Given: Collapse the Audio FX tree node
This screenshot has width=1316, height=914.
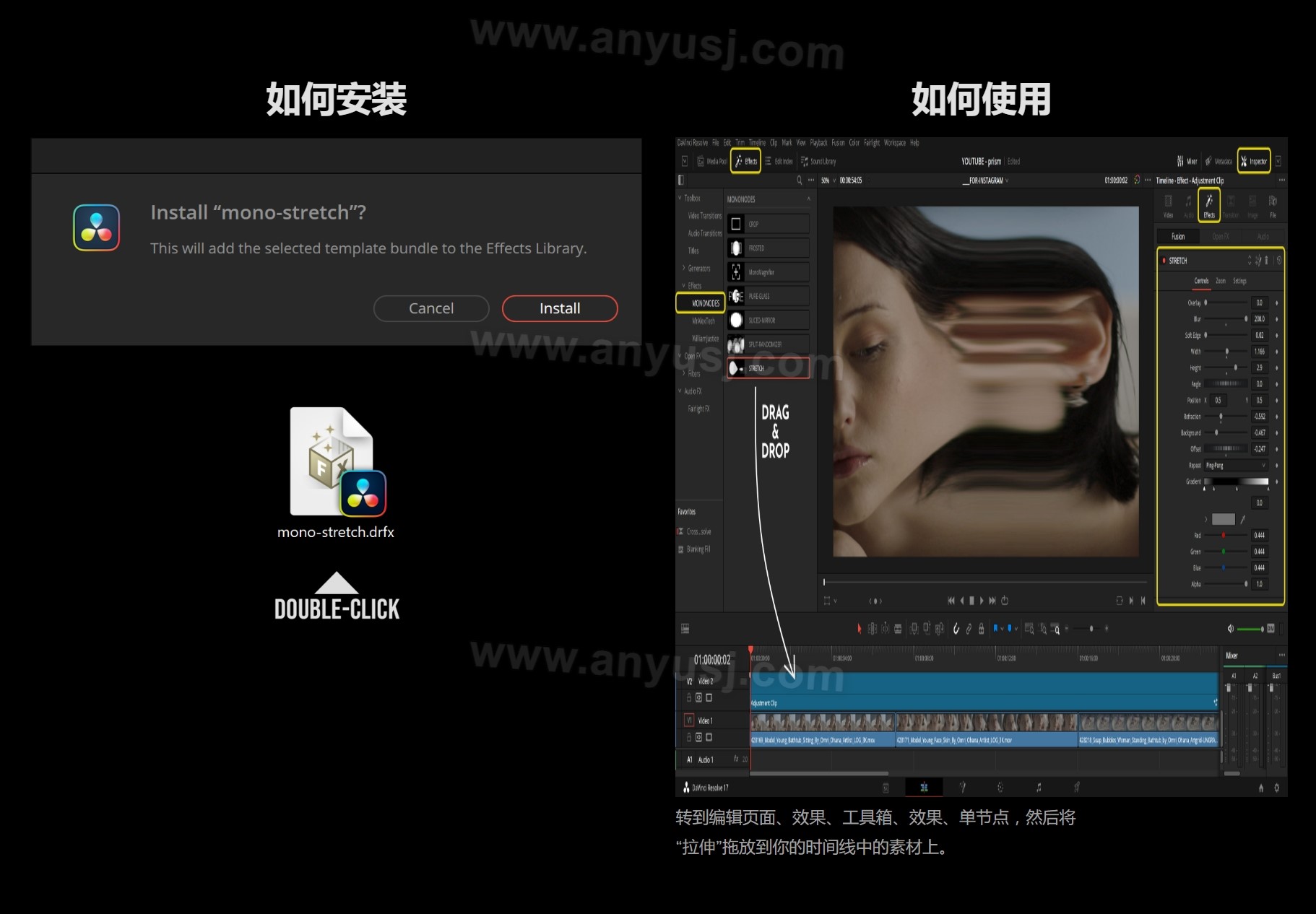Looking at the screenshot, I should tap(680, 391).
